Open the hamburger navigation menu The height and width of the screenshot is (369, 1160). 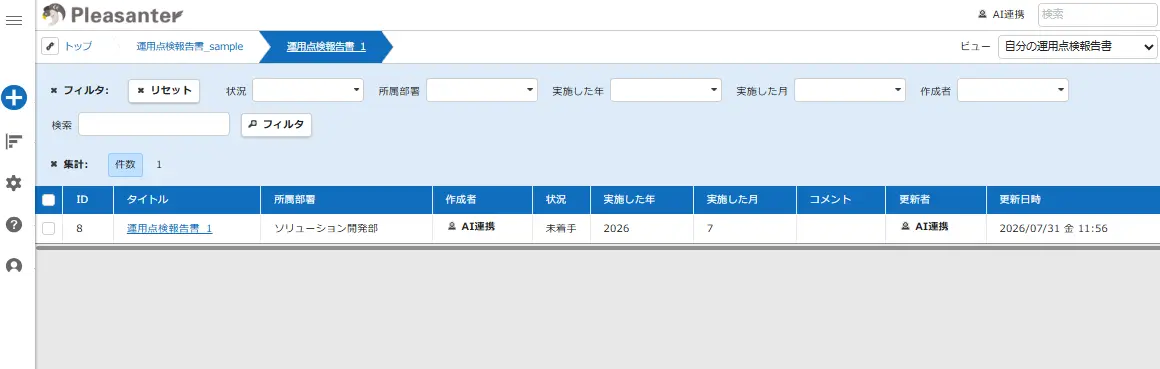coord(13,21)
